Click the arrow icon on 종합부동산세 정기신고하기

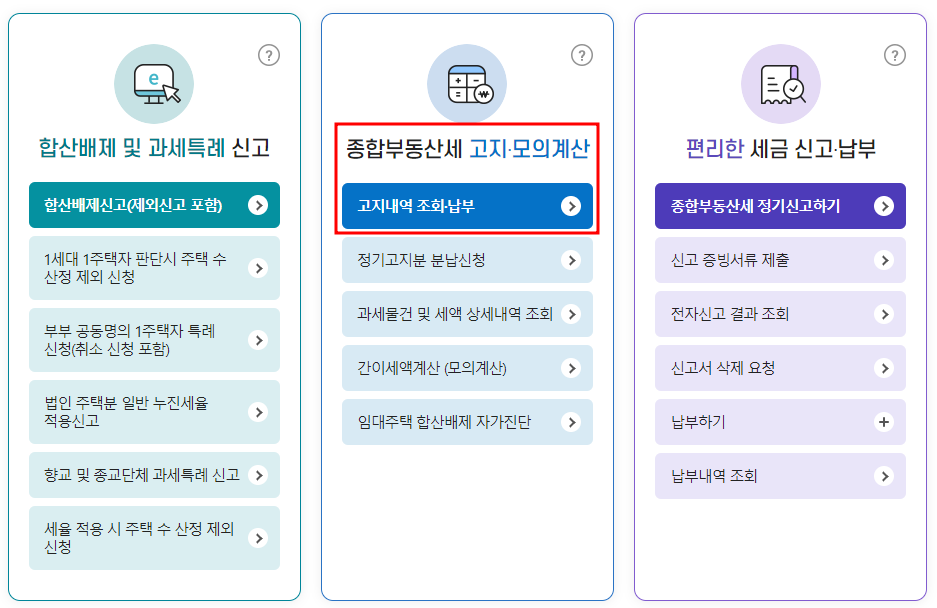[885, 206]
